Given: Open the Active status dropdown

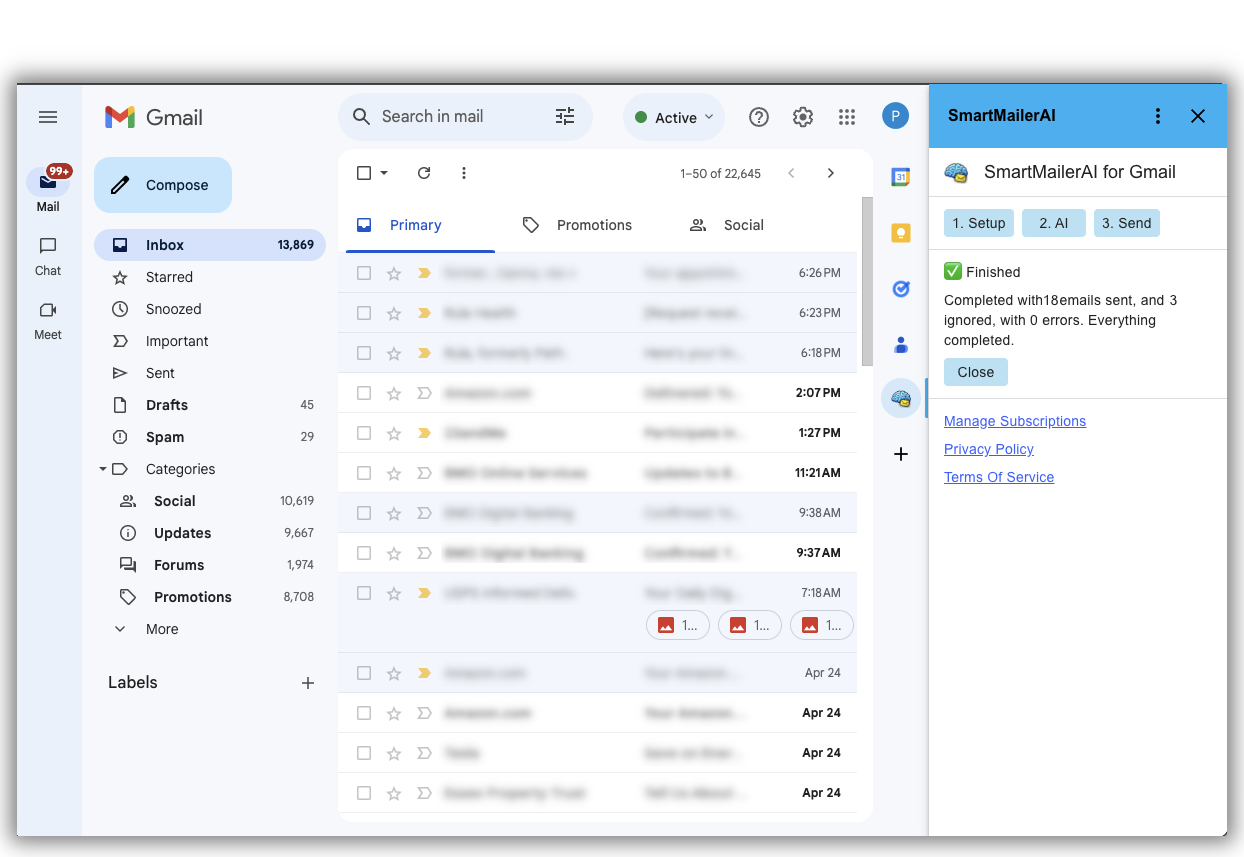Looking at the screenshot, I should [x=675, y=117].
